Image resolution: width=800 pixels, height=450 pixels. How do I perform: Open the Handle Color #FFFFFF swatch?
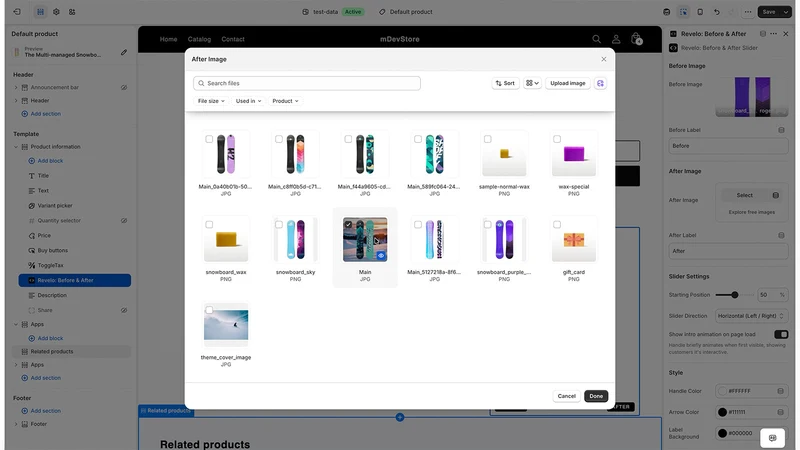[x=722, y=391]
